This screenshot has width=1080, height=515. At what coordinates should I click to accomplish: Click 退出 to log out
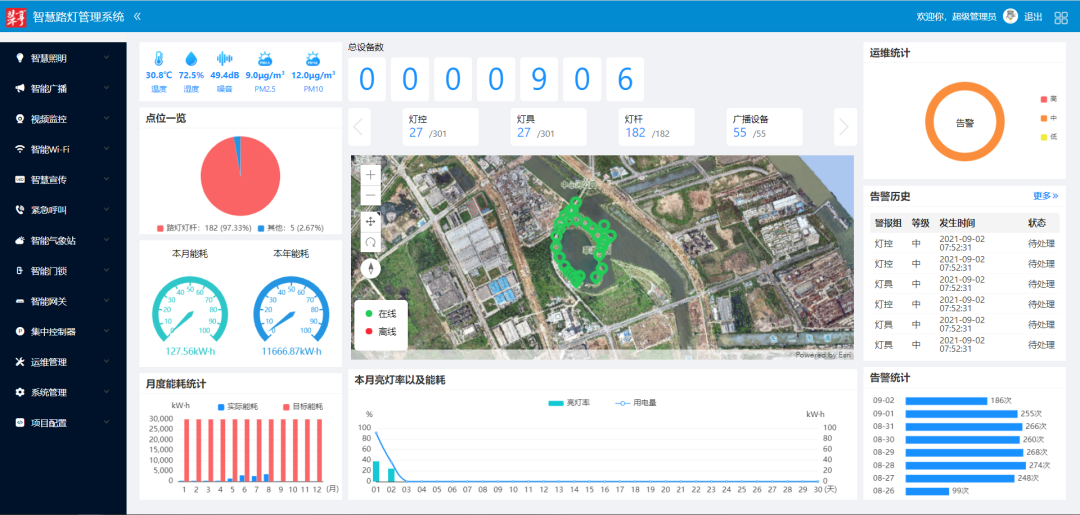[1033, 17]
